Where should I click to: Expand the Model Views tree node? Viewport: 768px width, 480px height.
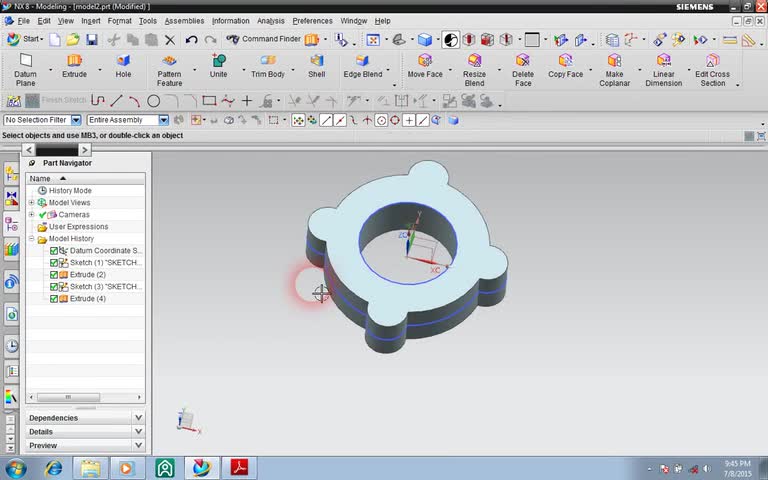31,203
